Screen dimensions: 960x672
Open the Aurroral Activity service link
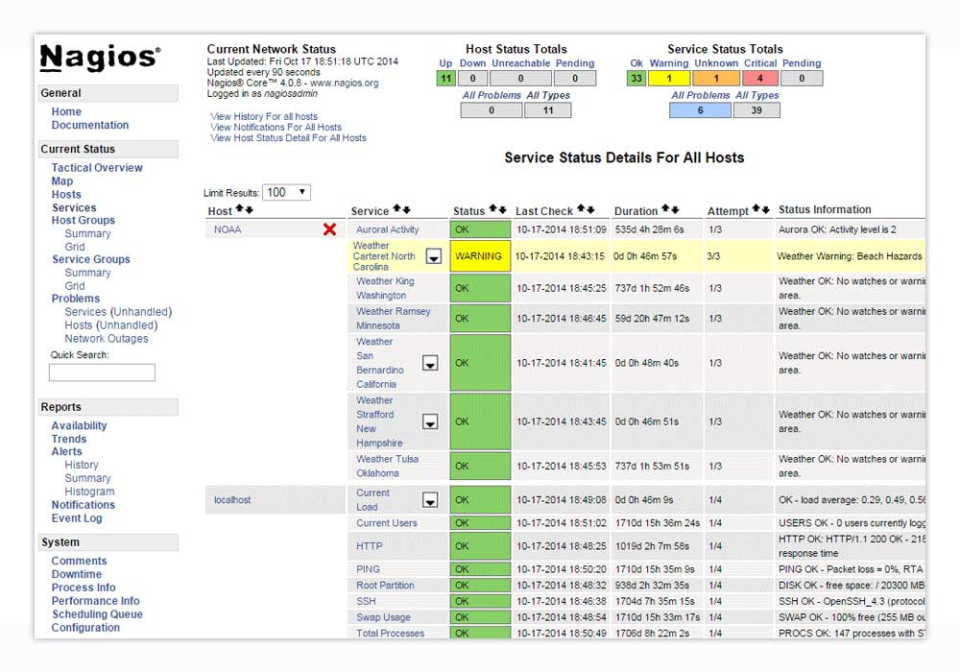tap(388, 230)
